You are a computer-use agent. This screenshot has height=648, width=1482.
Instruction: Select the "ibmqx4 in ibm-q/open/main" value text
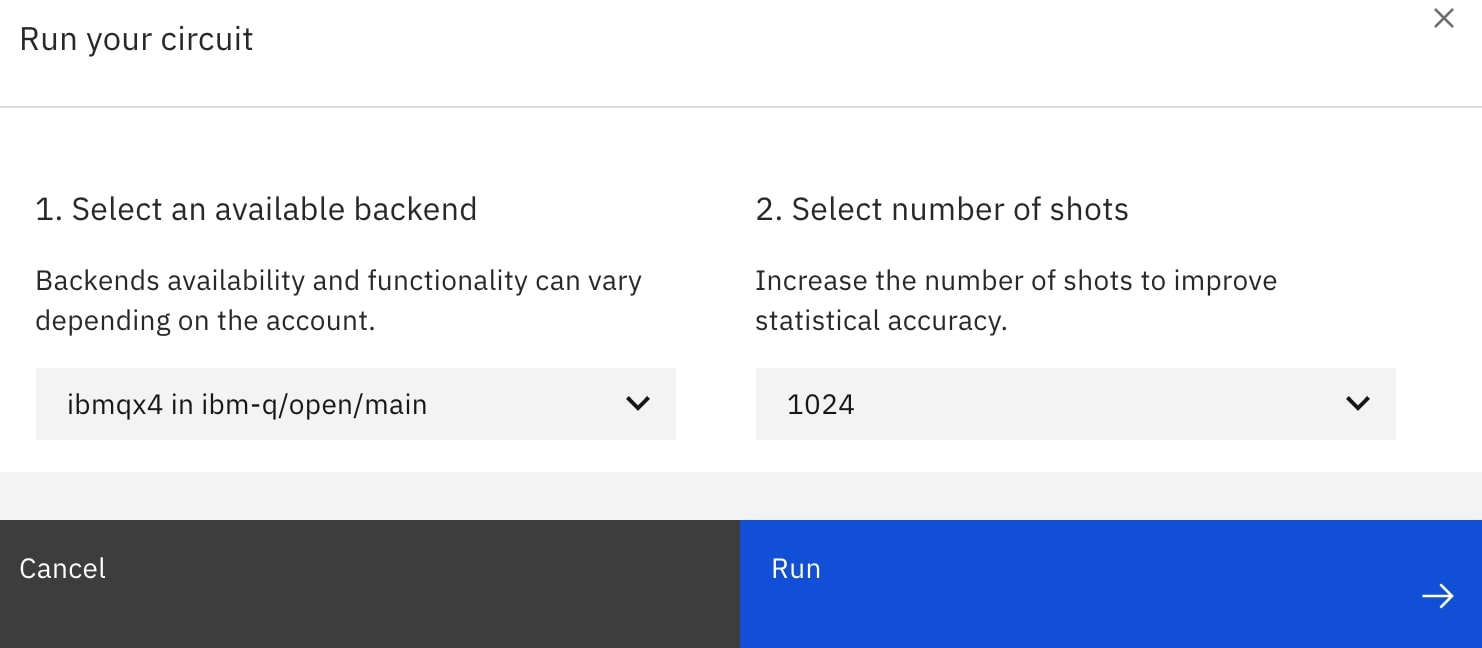click(x=247, y=404)
